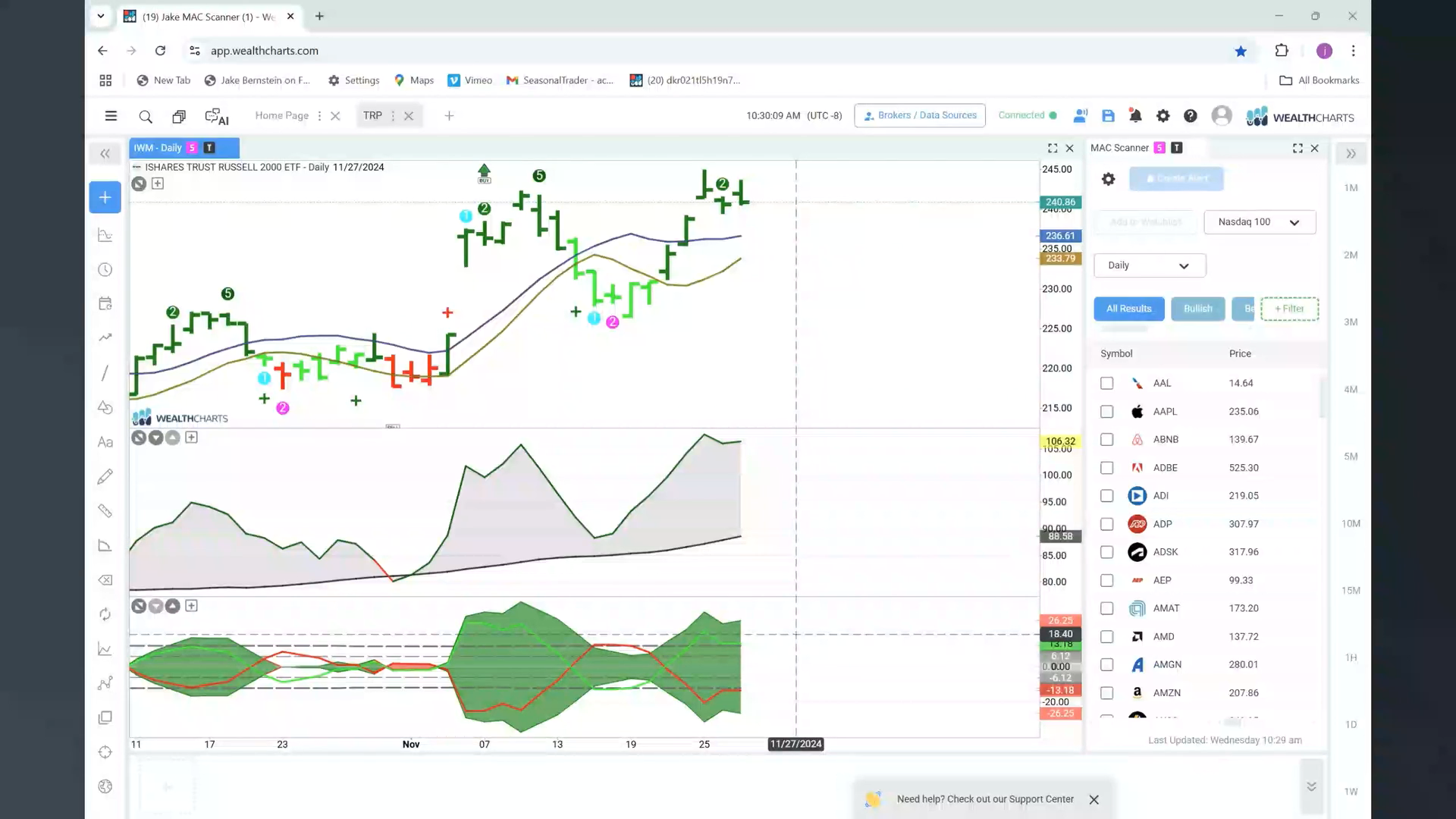
Task: Filter scanner to Bullish results
Action: [x=1197, y=309]
